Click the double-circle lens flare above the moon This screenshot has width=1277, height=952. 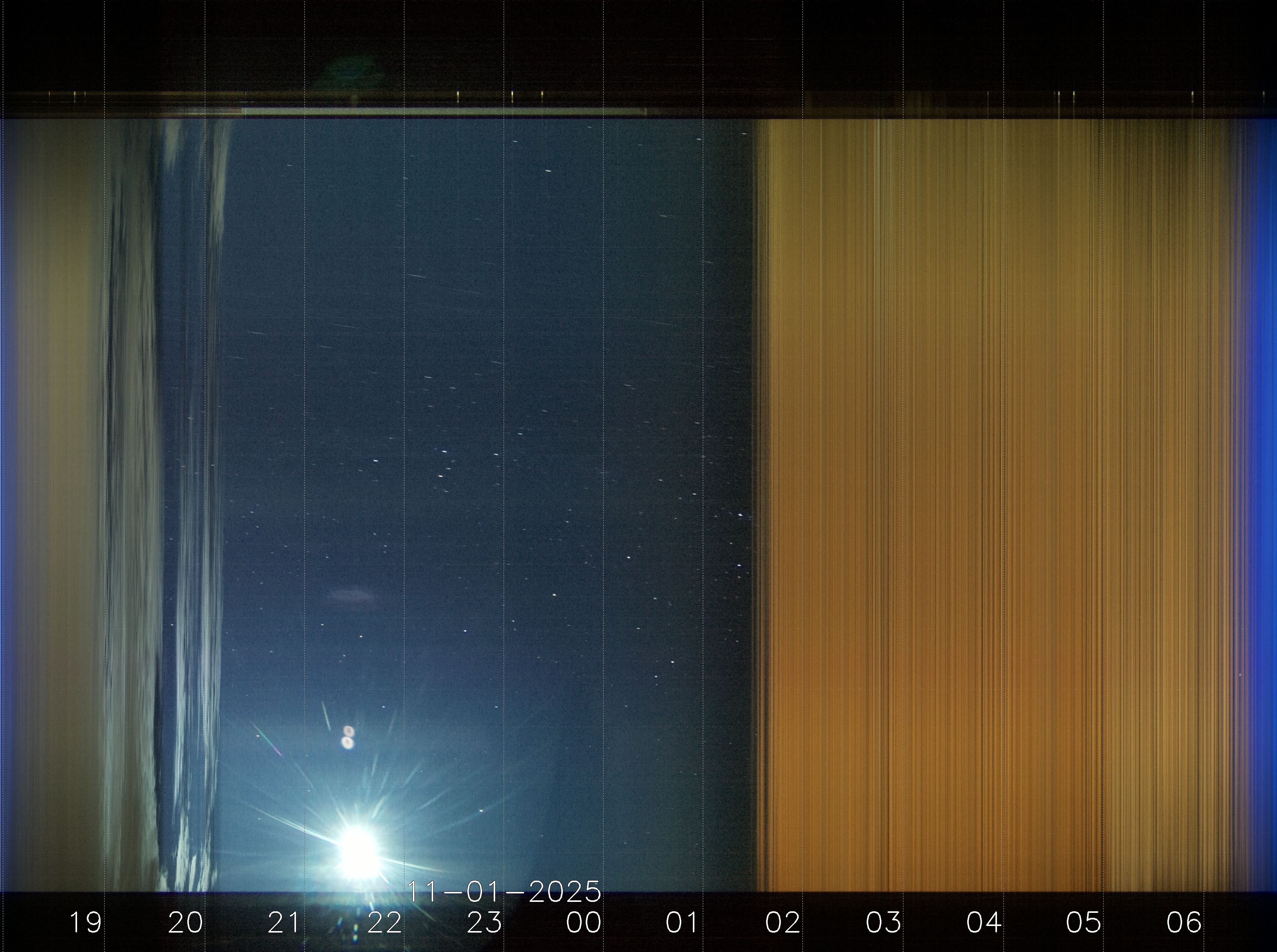coord(347,737)
